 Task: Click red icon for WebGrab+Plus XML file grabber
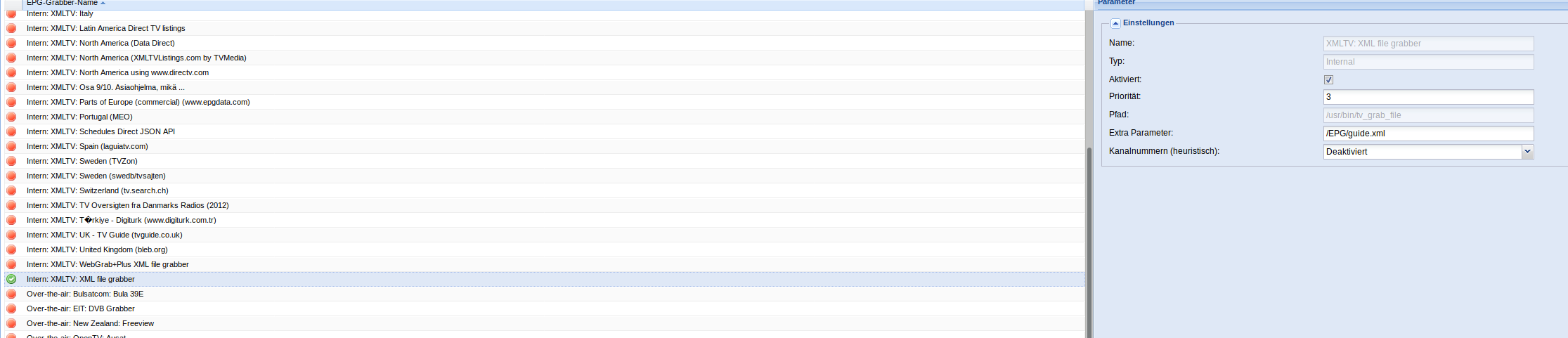click(x=11, y=264)
